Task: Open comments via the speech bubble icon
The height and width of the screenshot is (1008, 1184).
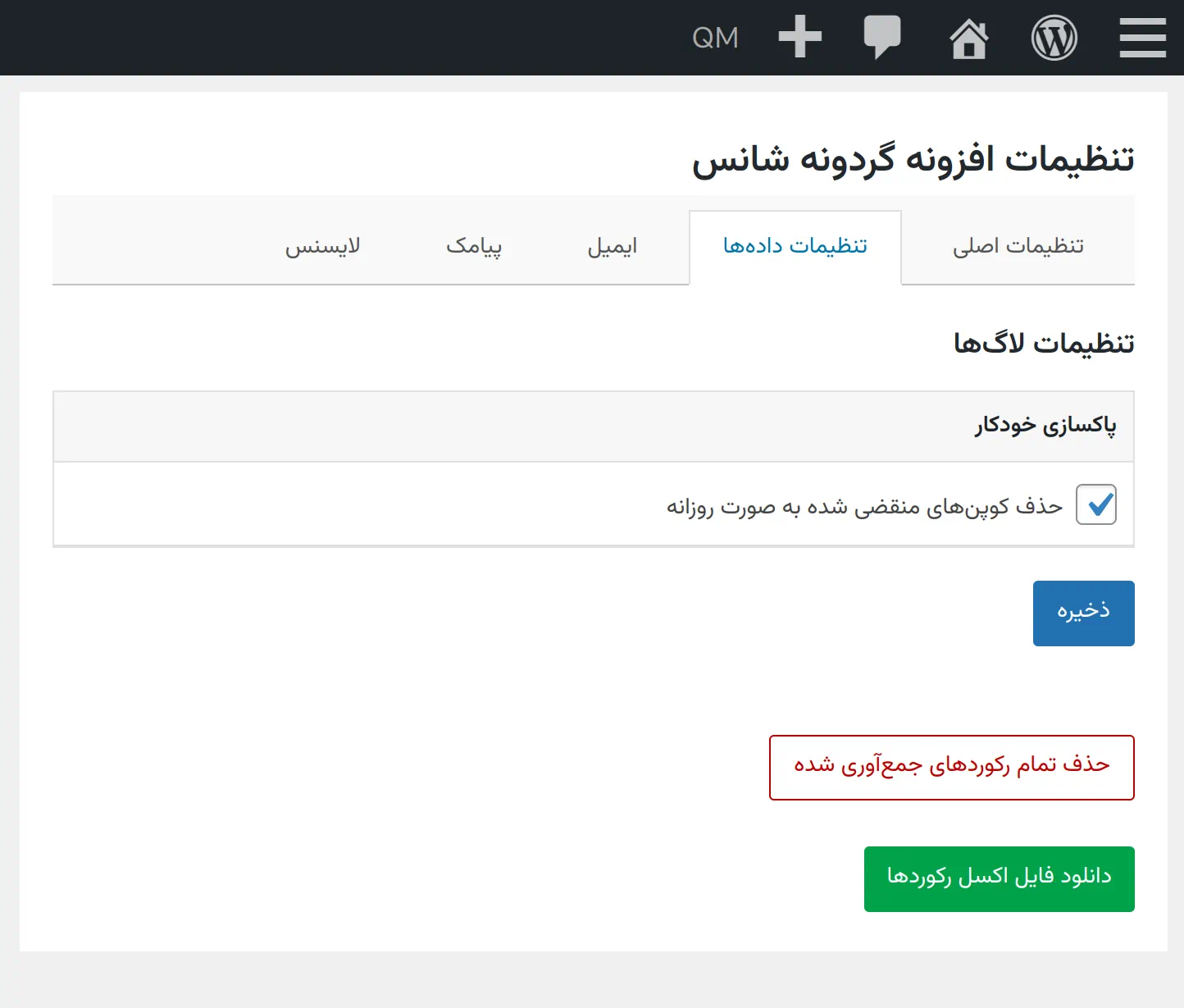Action: tap(883, 37)
